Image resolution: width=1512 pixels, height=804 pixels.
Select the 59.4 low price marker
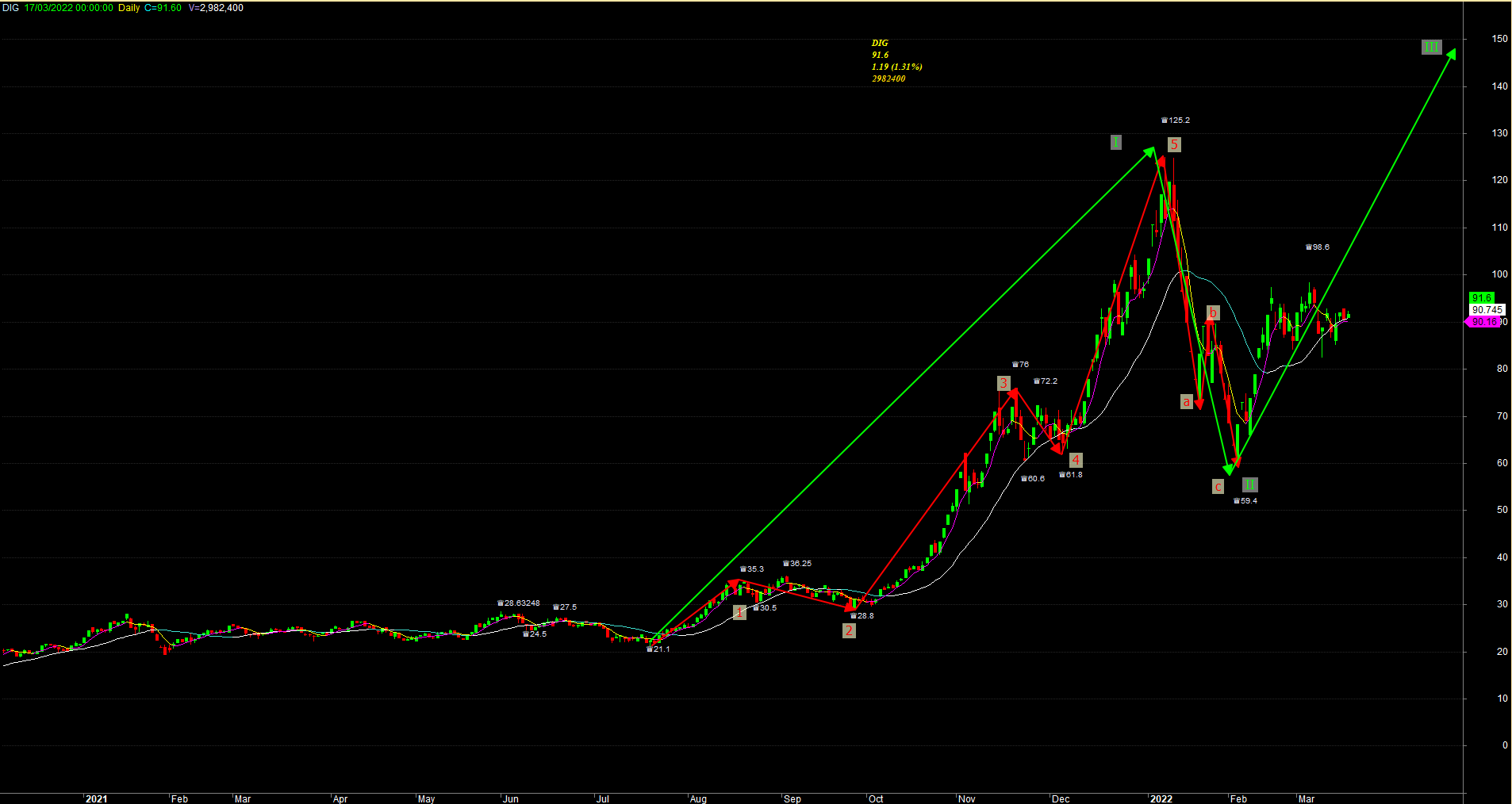(x=1245, y=501)
